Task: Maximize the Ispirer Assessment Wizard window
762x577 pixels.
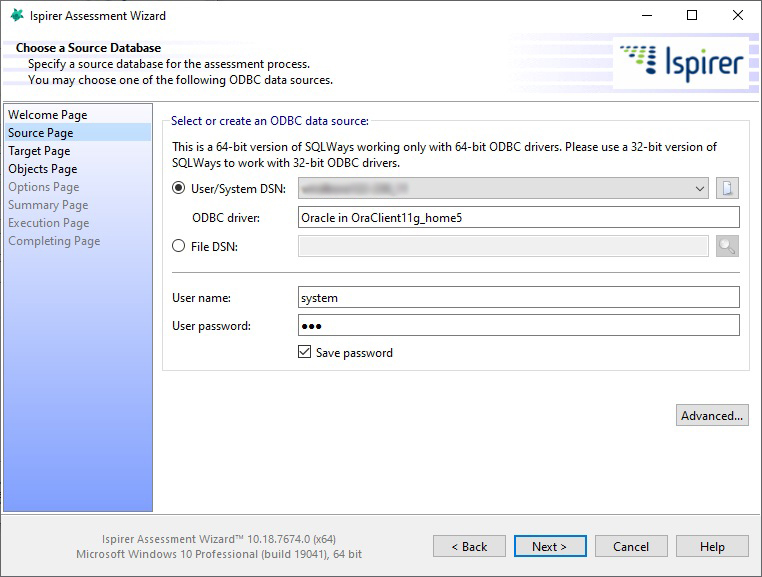Action: [x=692, y=16]
